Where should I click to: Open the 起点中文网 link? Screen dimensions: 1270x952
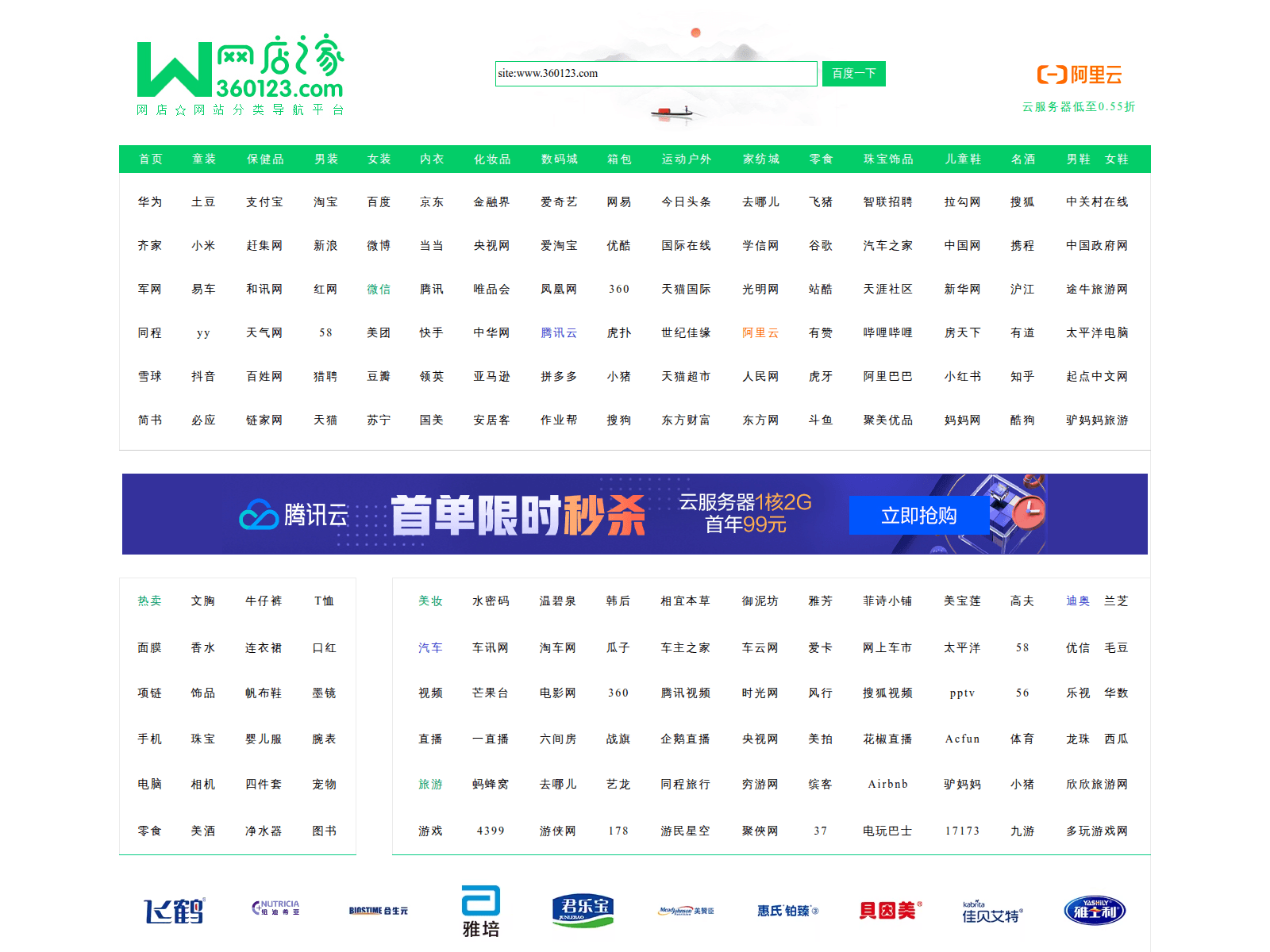click(x=1097, y=376)
